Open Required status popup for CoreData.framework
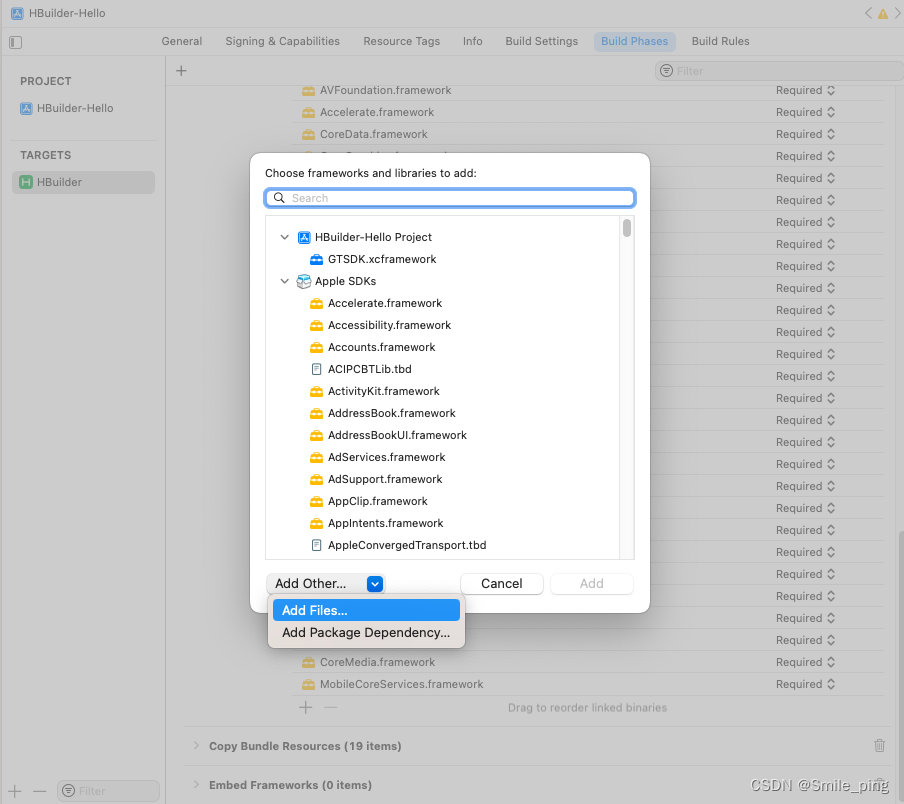Viewport: 904px width, 804px height. [x=805, y=134]
